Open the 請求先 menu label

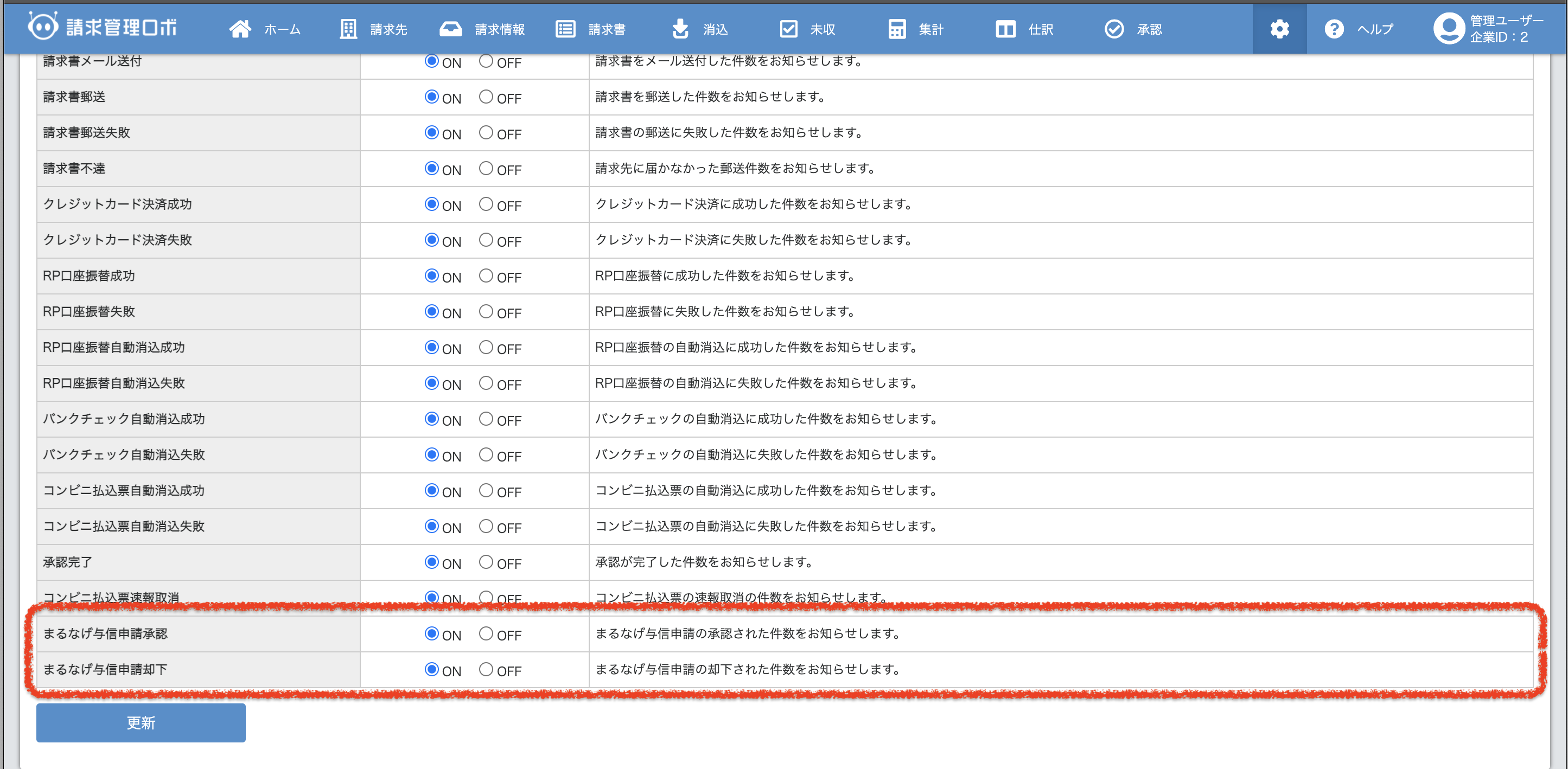coord(389,29)
